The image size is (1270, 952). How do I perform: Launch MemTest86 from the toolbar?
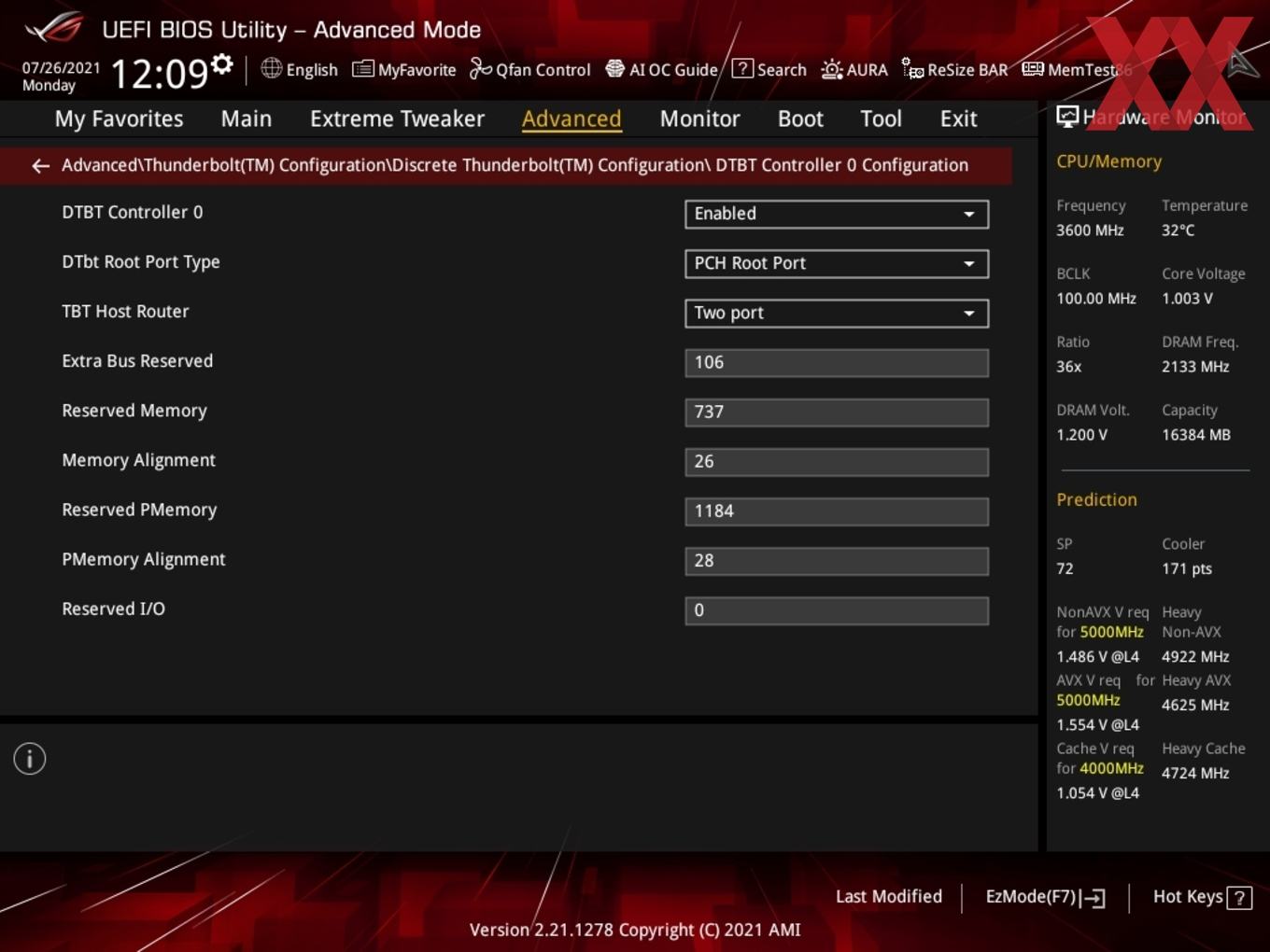pyautogui.click(x=1077, y=69)
